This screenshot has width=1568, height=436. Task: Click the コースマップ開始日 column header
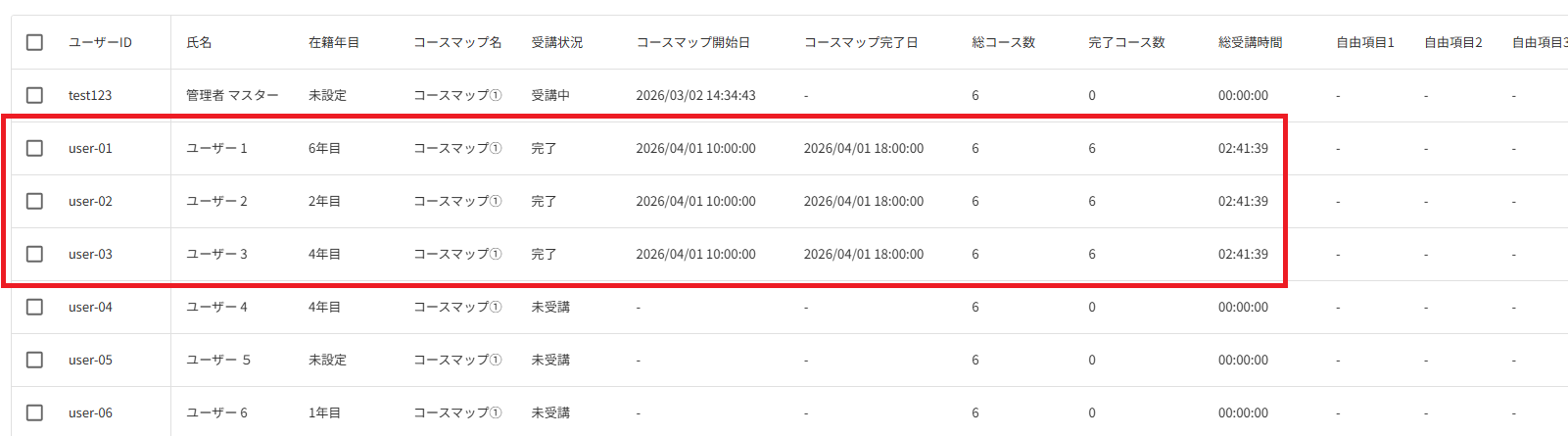coord(693,42)
